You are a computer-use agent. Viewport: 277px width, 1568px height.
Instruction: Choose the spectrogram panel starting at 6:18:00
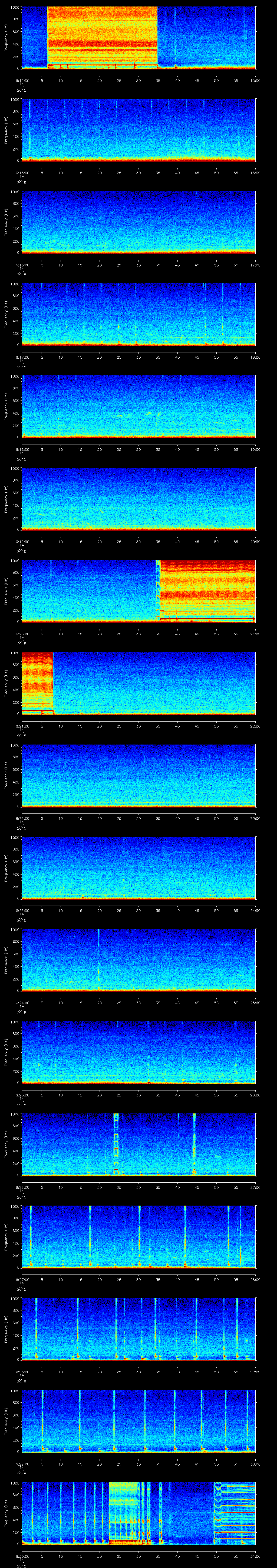138,407
